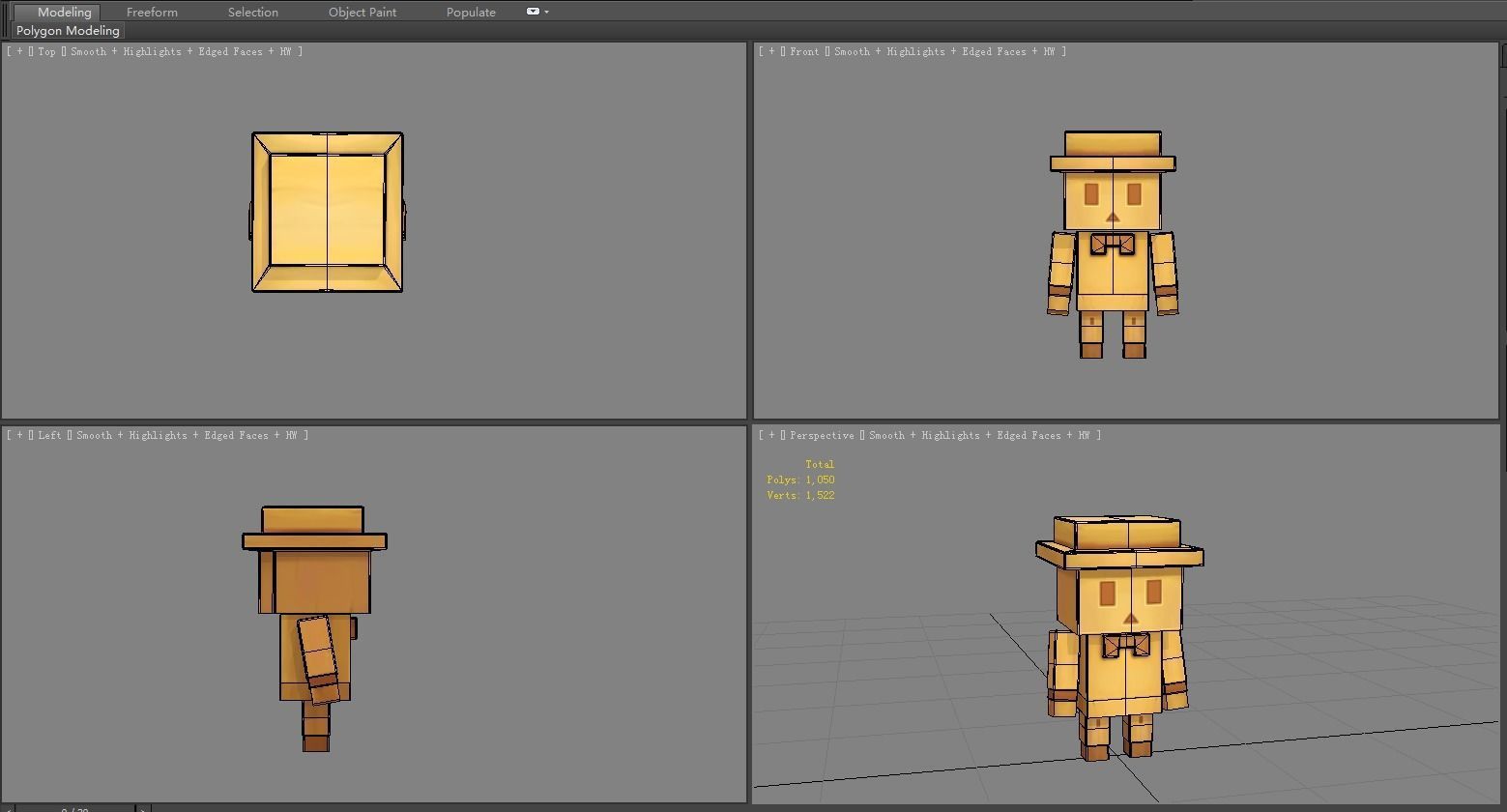
Task: Click the Verts: 1,522 statistics text
Action: 800,495
